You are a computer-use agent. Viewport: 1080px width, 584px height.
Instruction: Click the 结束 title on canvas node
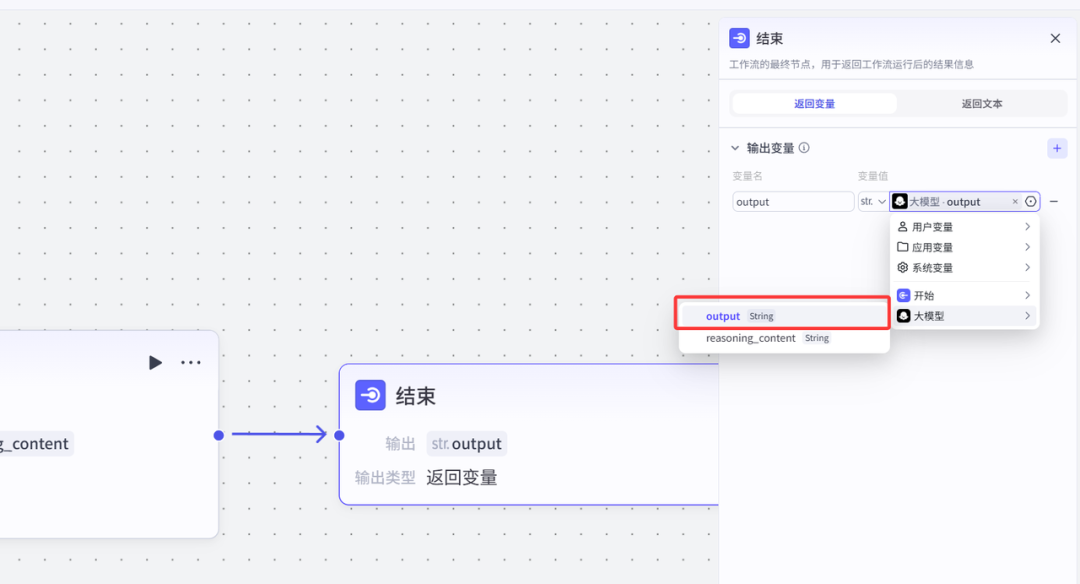click(415, 396)
